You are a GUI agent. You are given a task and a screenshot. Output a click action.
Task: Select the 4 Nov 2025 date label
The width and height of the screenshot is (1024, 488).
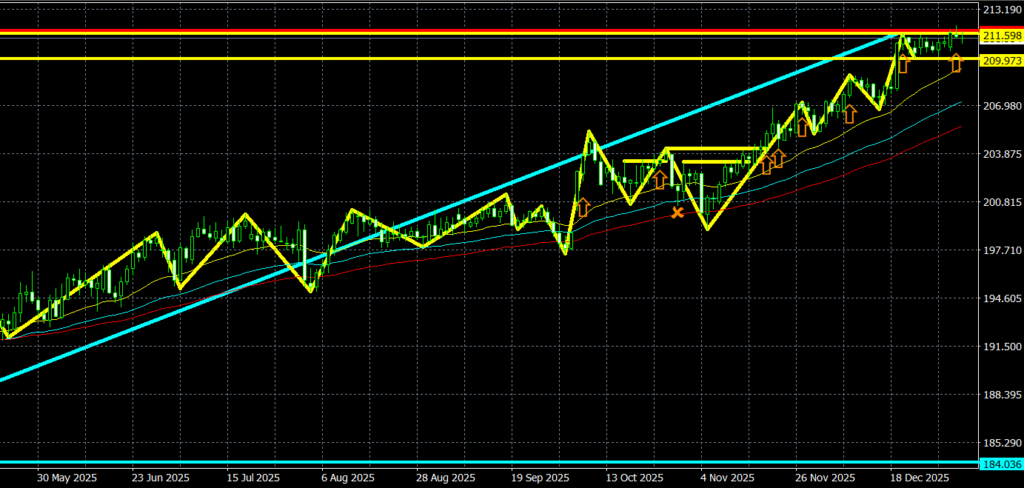tap(729, 478)
